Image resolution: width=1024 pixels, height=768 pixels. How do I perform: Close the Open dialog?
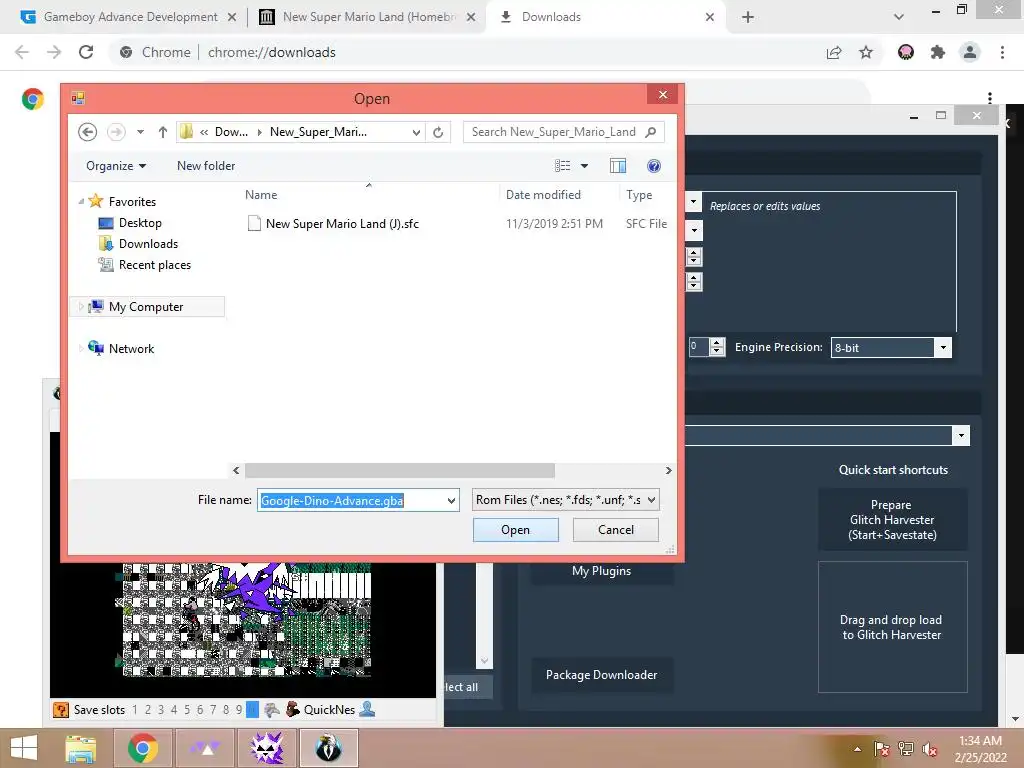point(663,95)
